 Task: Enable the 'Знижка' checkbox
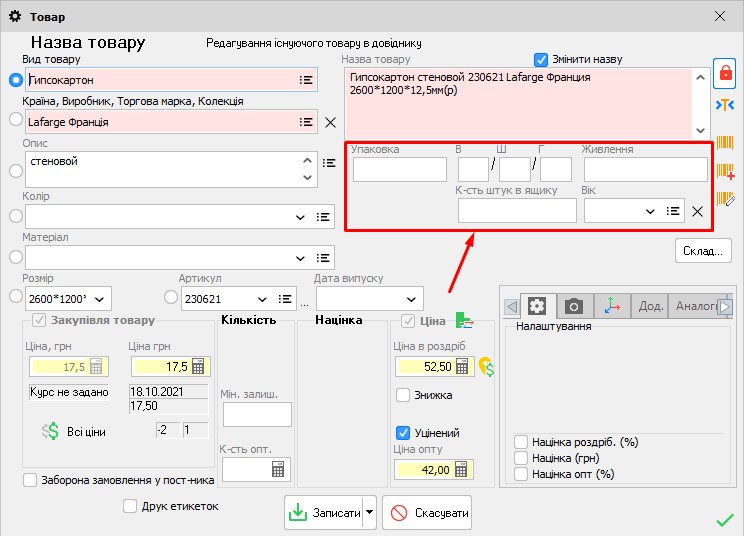click(403, 395)
